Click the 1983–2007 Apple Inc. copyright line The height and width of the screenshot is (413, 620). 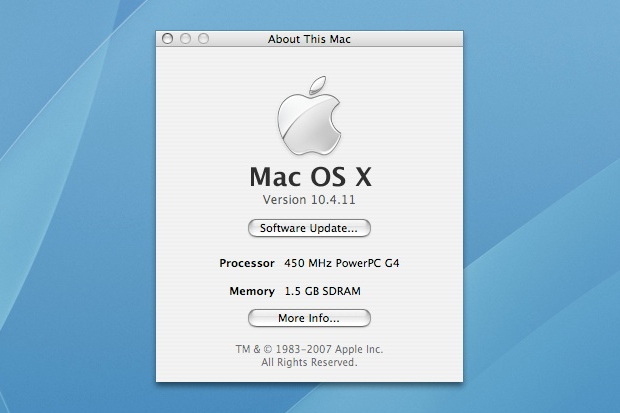[309, 349]
